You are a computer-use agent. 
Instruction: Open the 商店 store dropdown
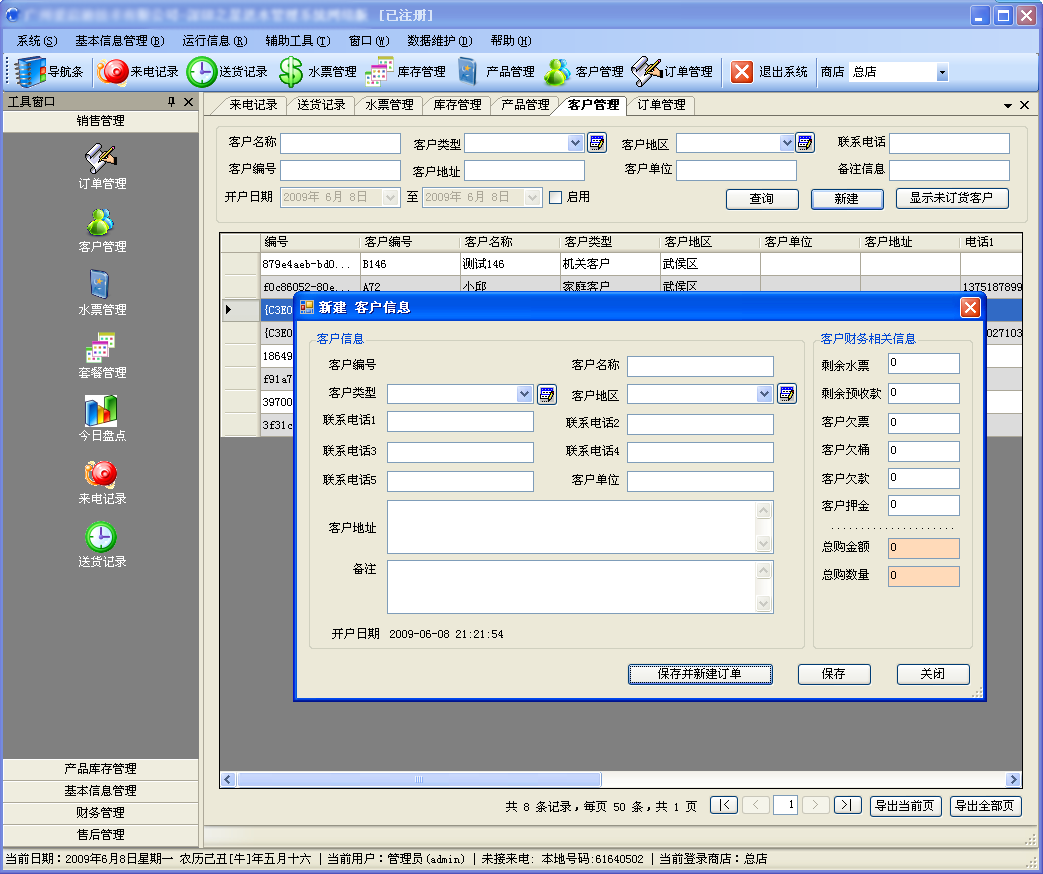(942, 72)
